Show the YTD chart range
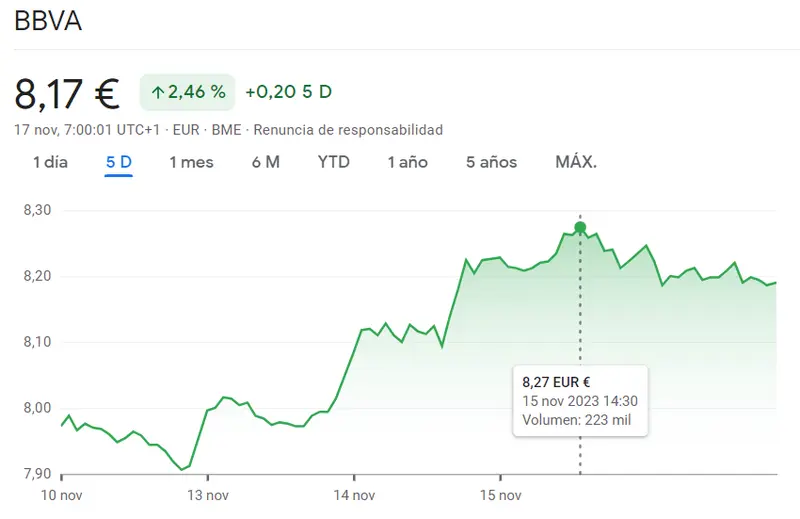Viewport: 800px width, 519px height. [333, 162]
